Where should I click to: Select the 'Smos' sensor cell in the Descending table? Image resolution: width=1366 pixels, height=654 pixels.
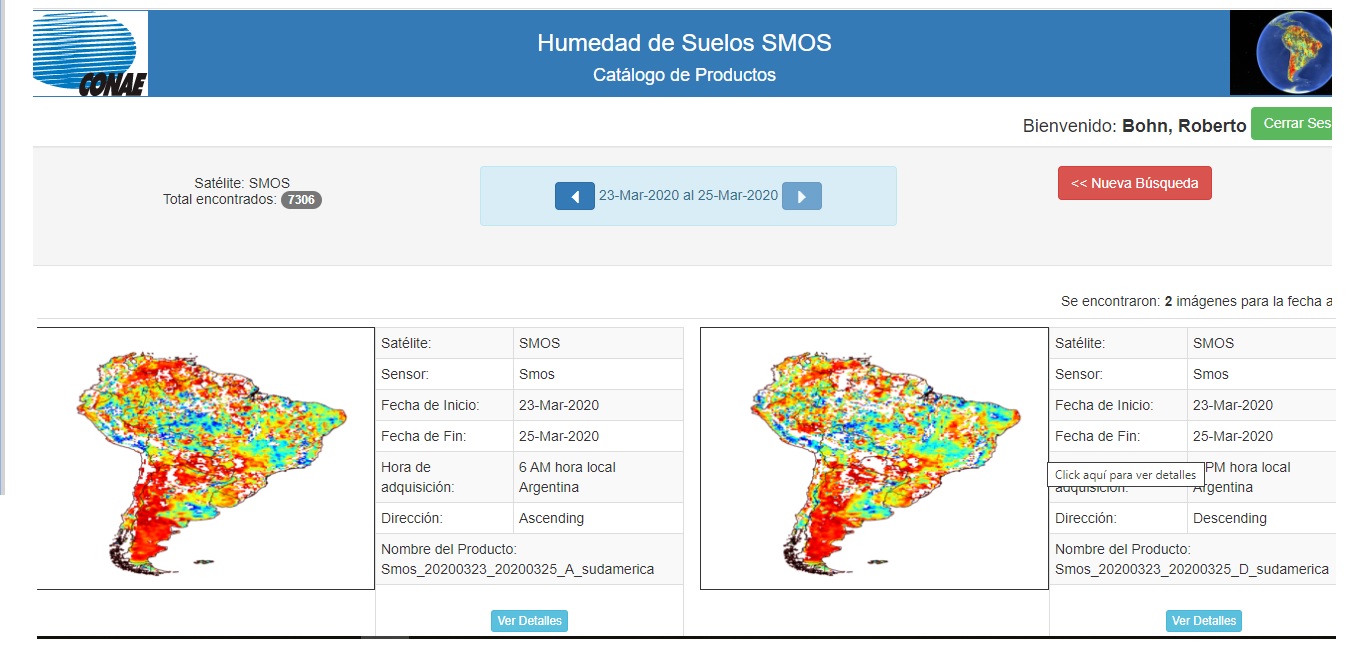pos(1261,374)
